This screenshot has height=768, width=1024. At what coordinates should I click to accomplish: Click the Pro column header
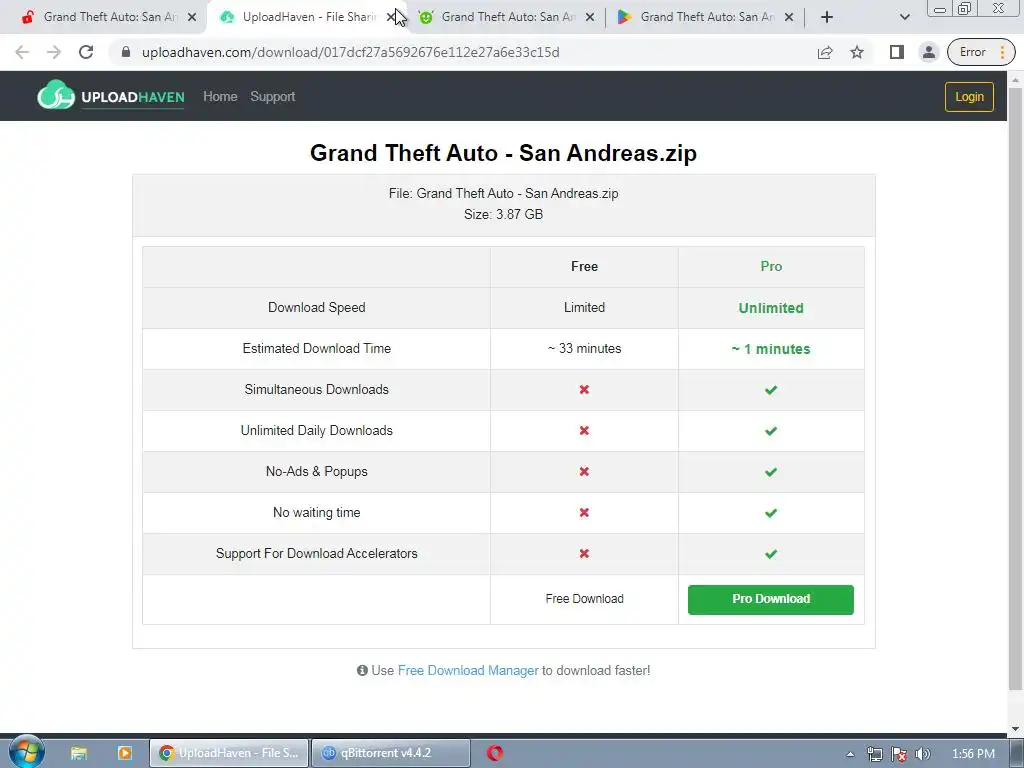click(x=771, y=266)
